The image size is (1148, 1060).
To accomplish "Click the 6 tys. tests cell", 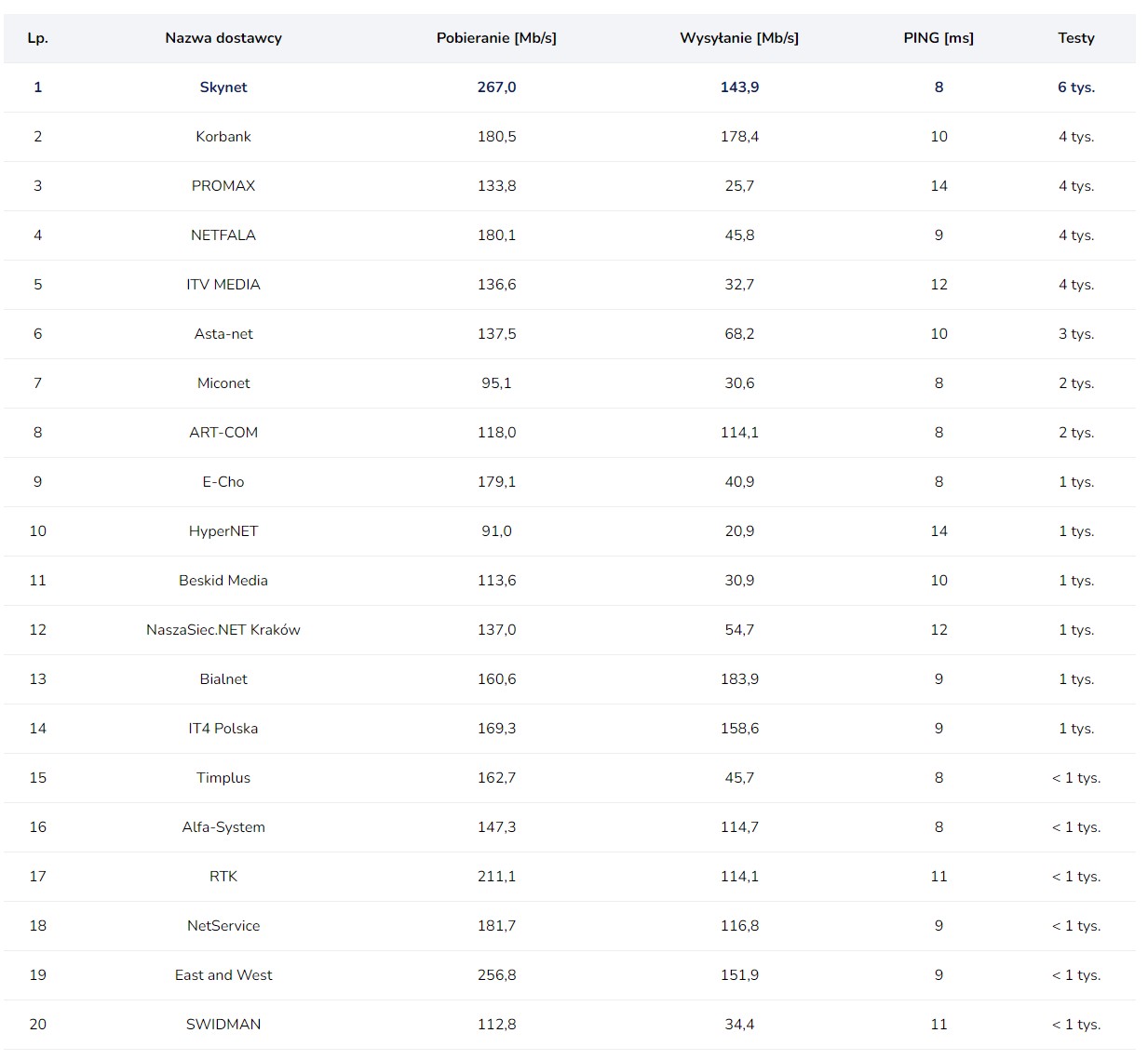I will tap(1075, 87).
